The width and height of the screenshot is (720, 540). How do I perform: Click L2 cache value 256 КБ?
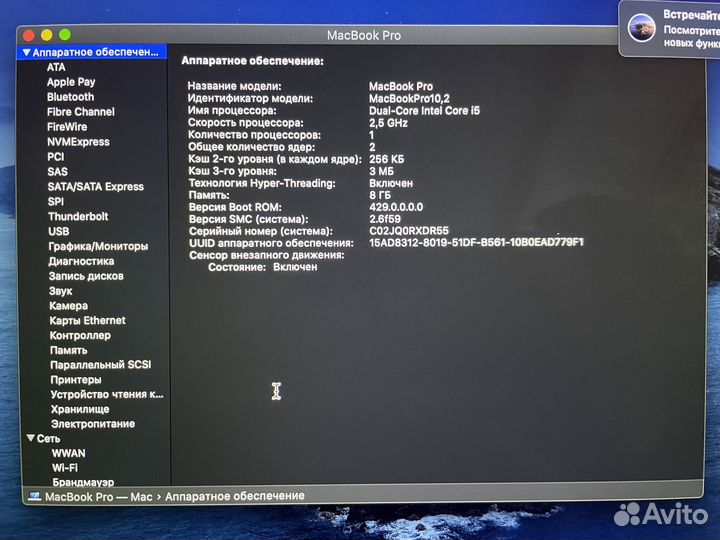tap(387, 159)
